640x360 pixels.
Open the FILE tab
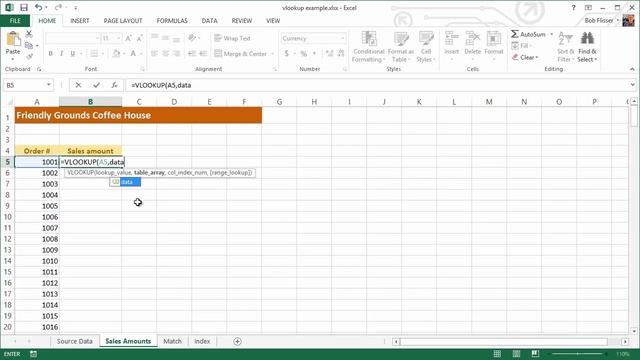(x=15, y=20)
